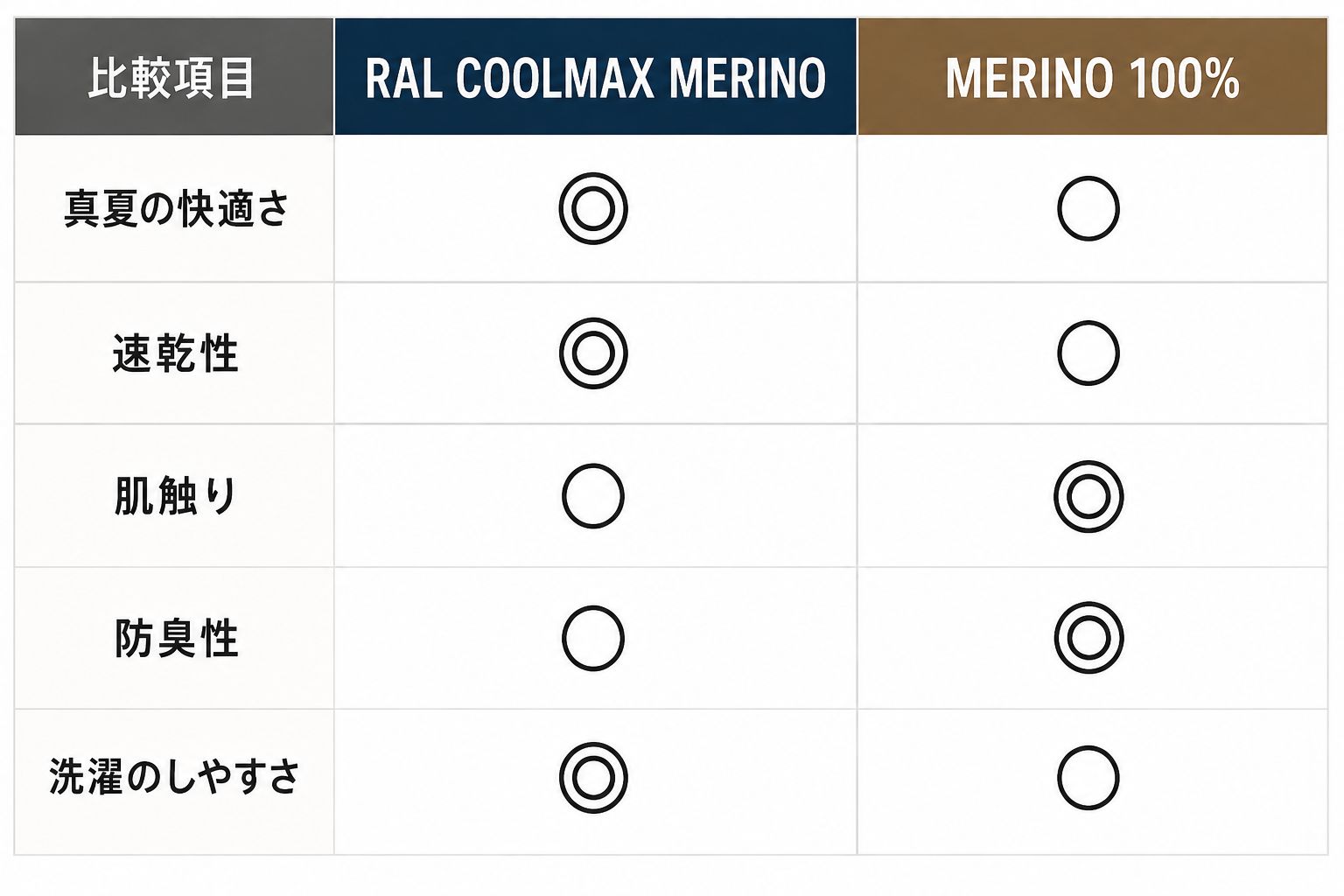Click single circle for 洗濯のしやすさ under MERINO 100%
Viewport: 1344px width, 896px height.
(1088, 778)
